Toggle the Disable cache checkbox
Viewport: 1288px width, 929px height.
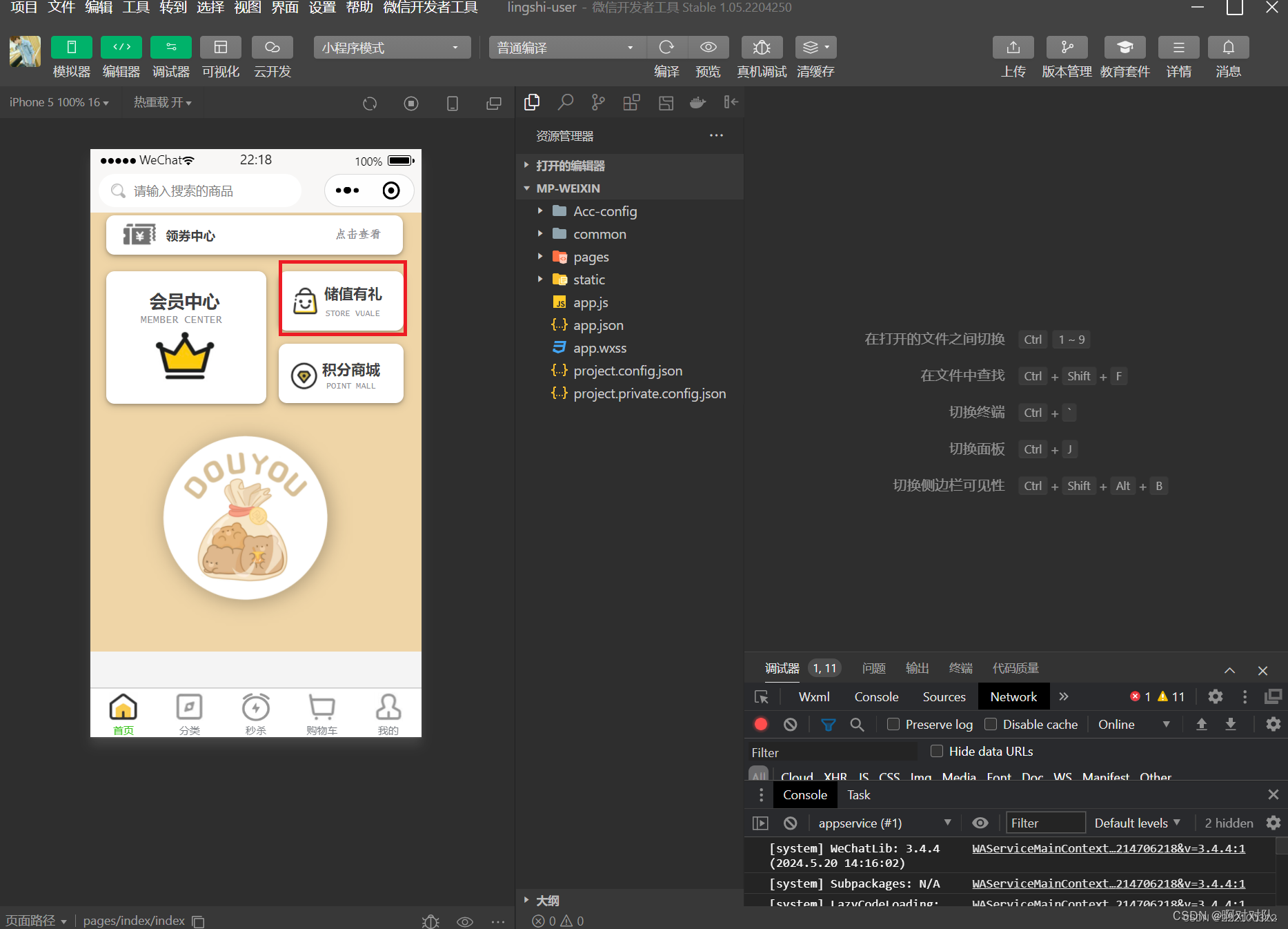click(991, 724)
